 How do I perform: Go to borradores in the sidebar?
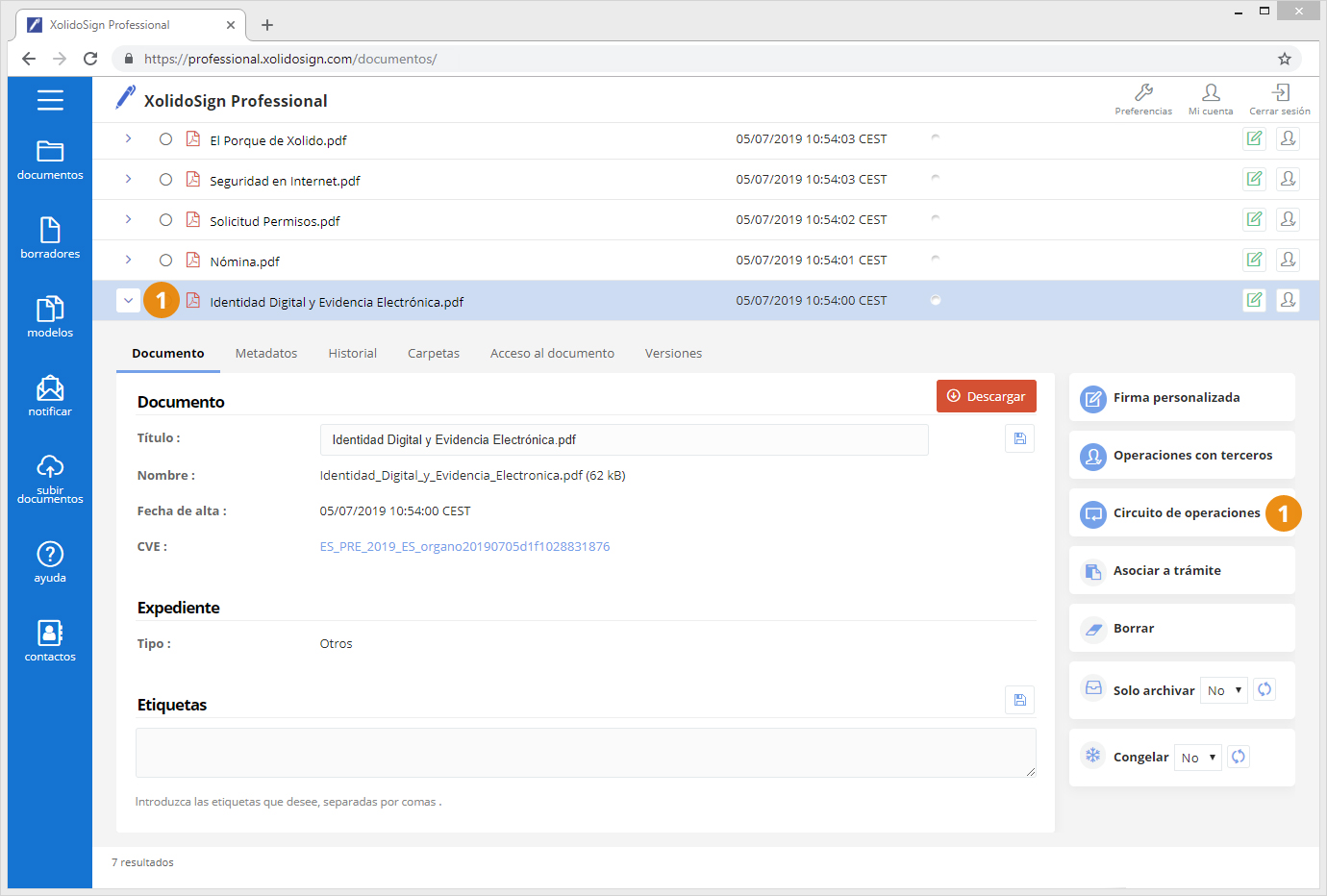(50, 239)
